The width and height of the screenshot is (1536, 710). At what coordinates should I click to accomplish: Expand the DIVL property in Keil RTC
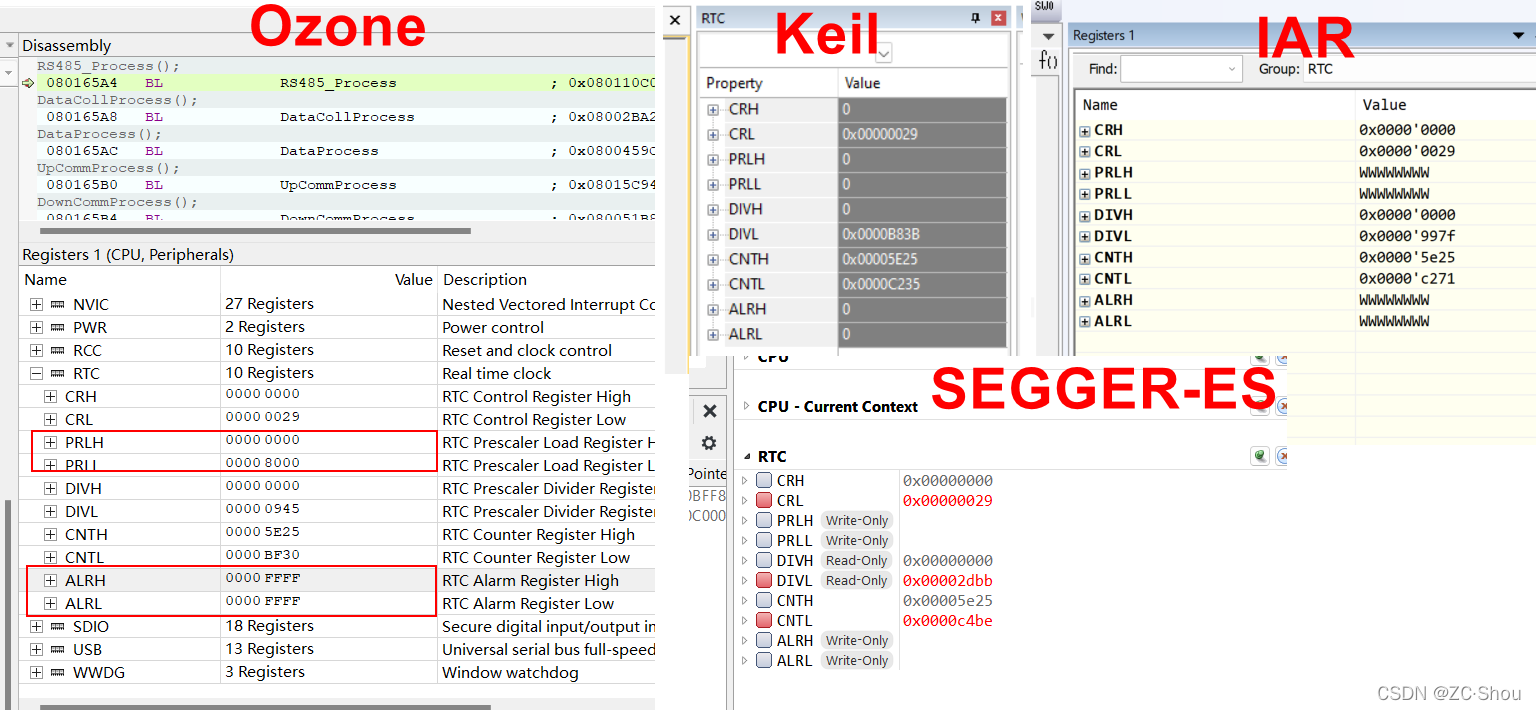pyautogui.click(x=713, y=235)
